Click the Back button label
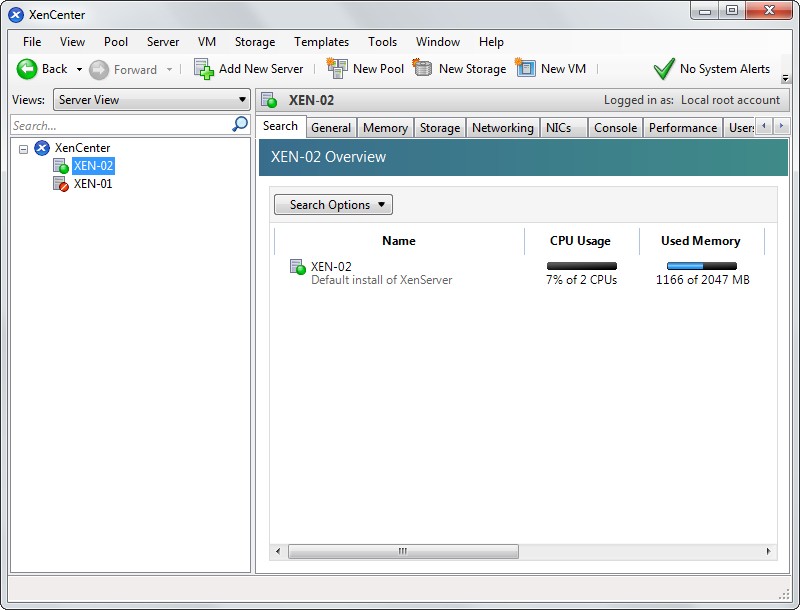The image size is (800, 610). (55, 69)
